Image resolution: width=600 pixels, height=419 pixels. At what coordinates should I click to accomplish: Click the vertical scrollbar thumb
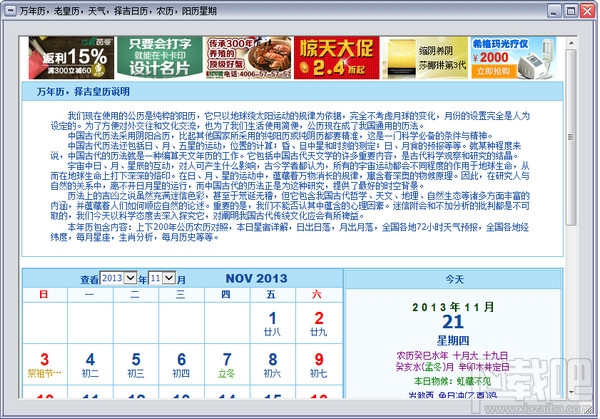[571, 137]
